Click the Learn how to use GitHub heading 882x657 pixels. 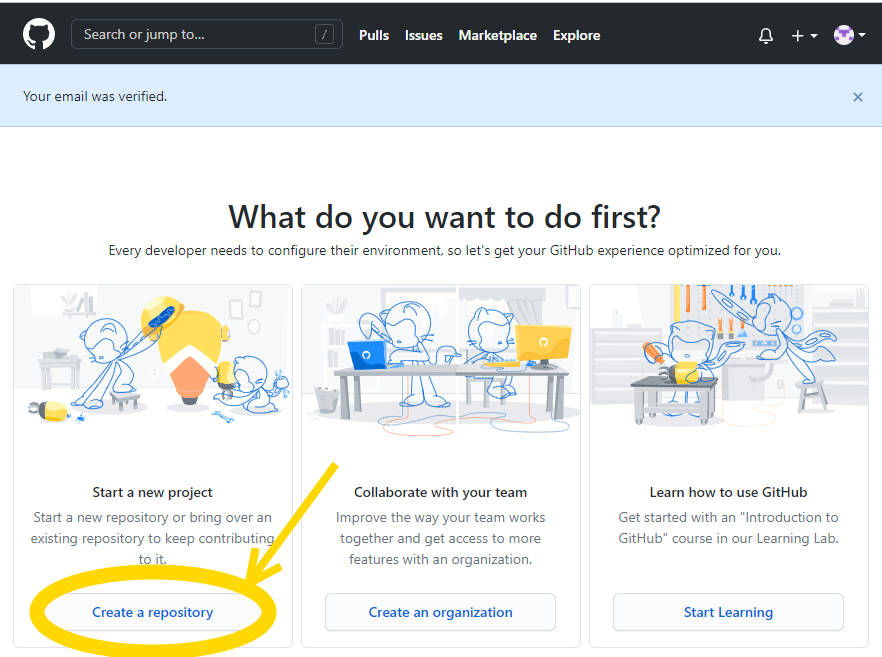pyautogui.click(x=728, y=492)
